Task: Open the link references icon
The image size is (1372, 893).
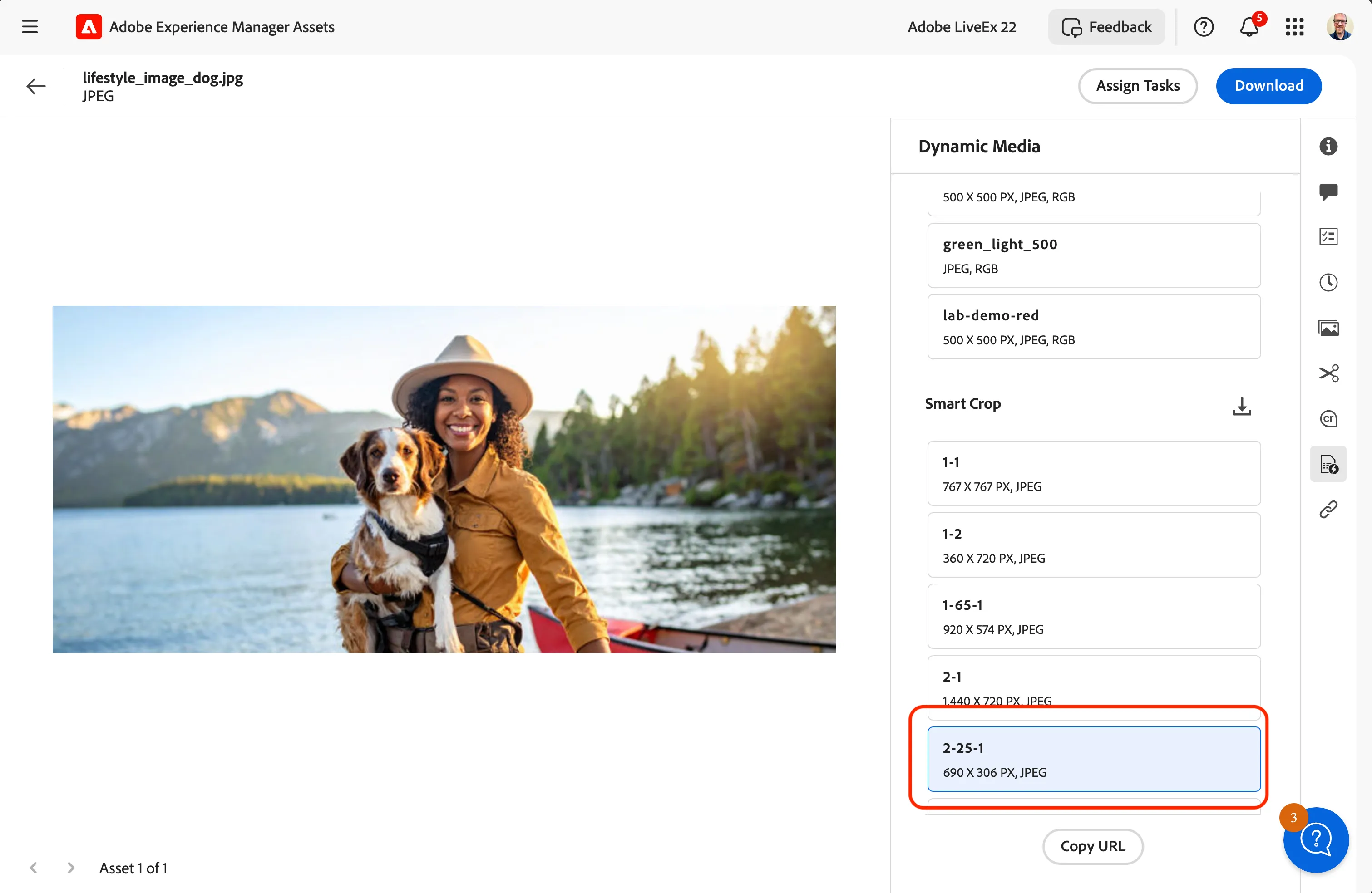Action: (x=1328, y=509)
